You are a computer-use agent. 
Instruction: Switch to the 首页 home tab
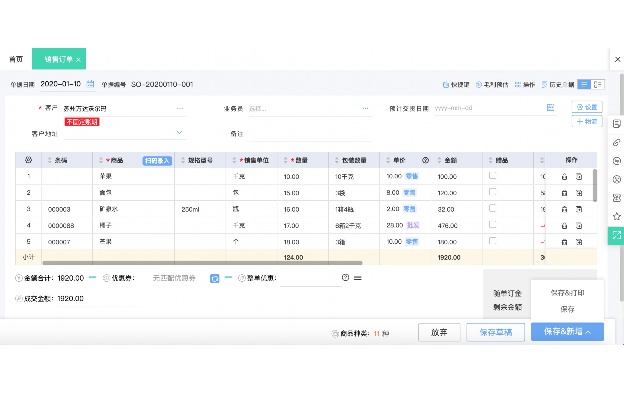pos(16,59)
